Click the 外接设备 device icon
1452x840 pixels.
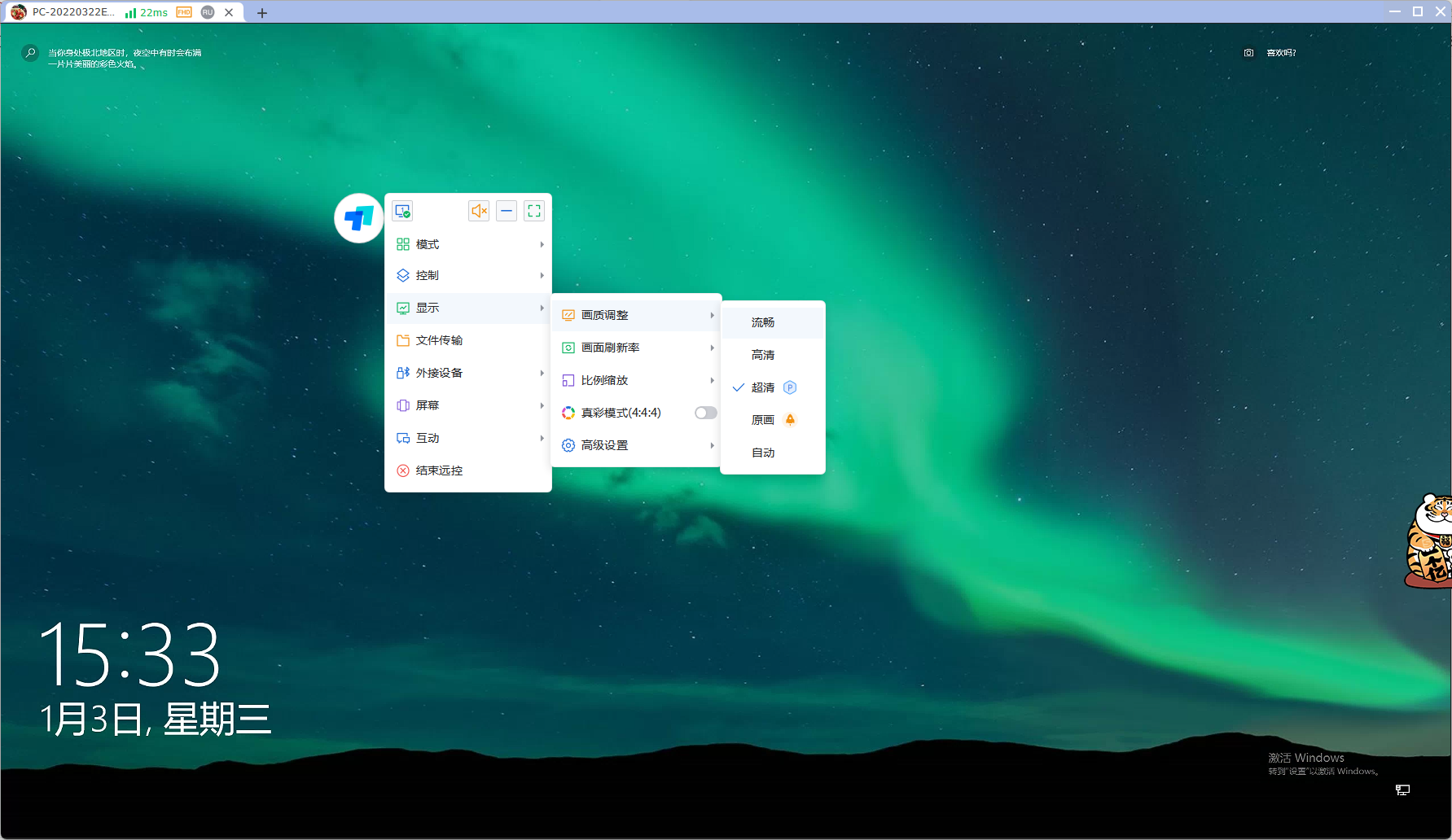403,373
